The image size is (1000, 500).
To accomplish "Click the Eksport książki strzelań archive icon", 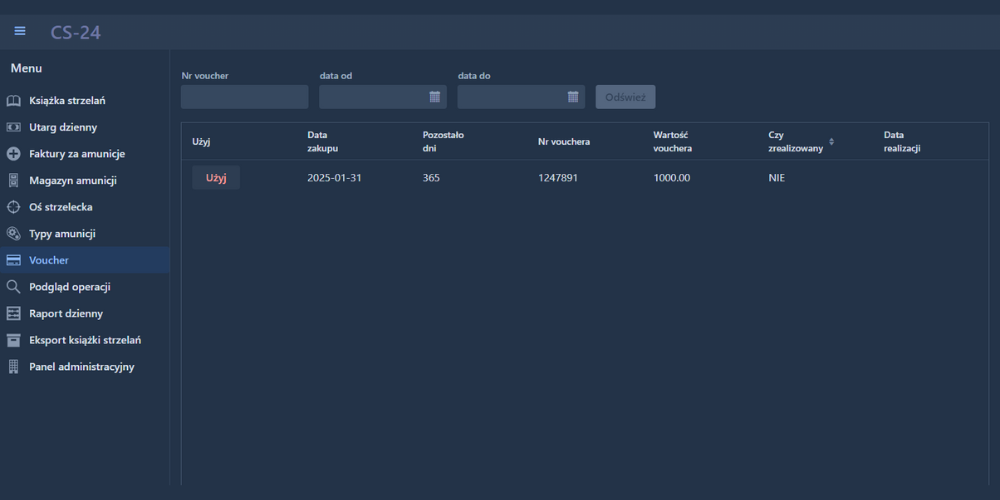I will (13, 340).
